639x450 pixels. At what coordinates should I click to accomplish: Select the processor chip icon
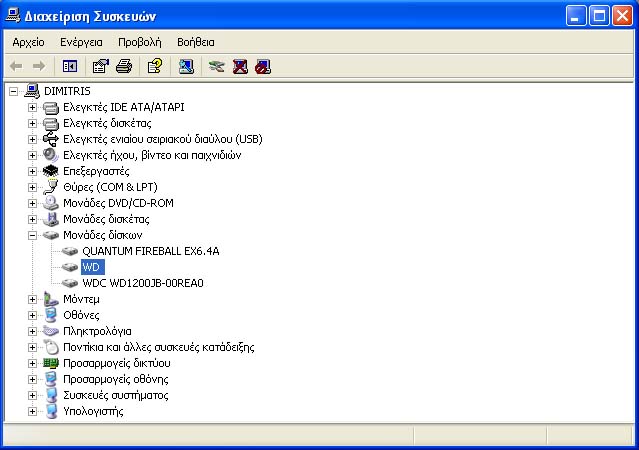pyautogui.click(x=51, y=171)
